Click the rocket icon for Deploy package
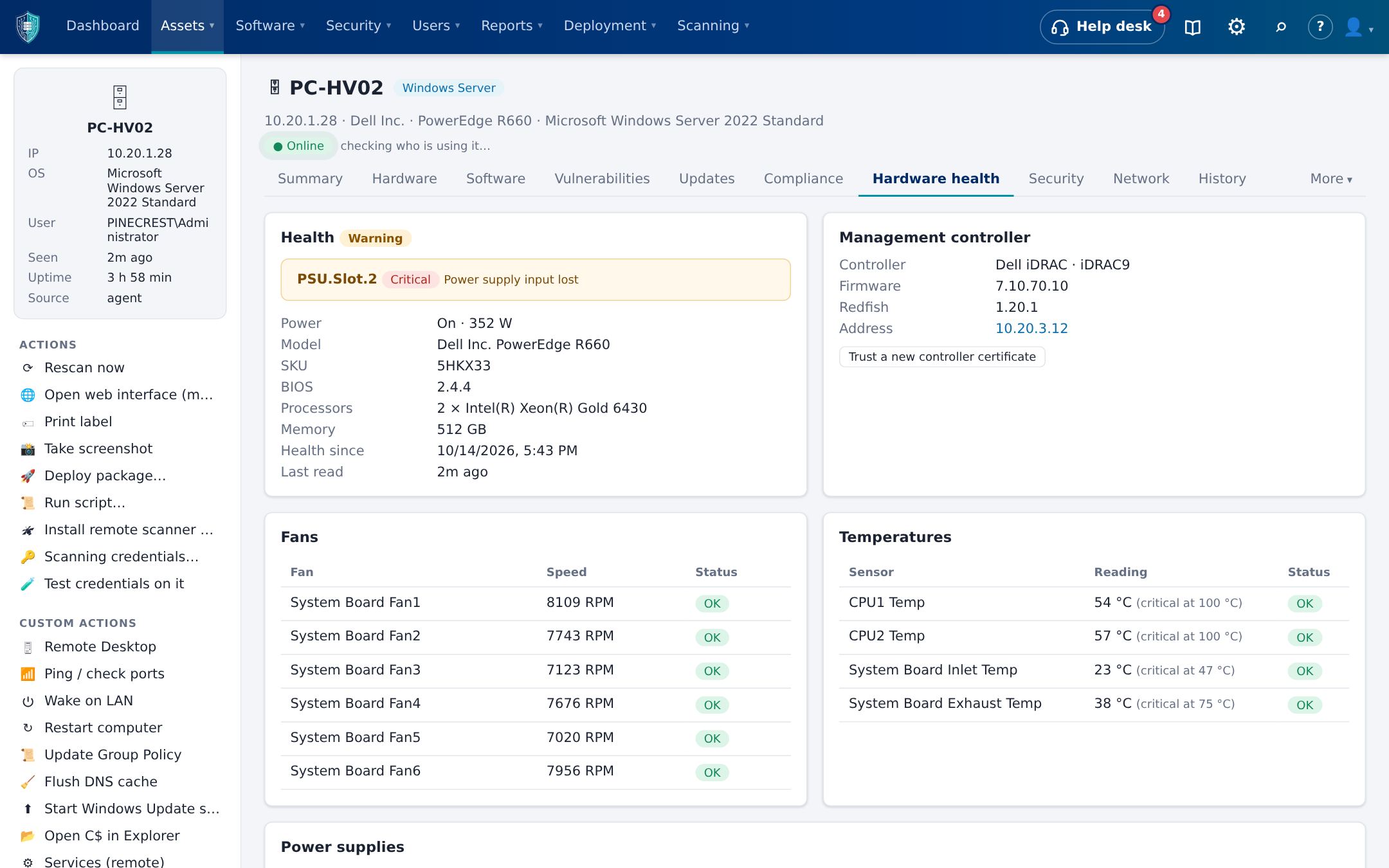Screen dimensions: 1389x868 click(x=28, y=476)
